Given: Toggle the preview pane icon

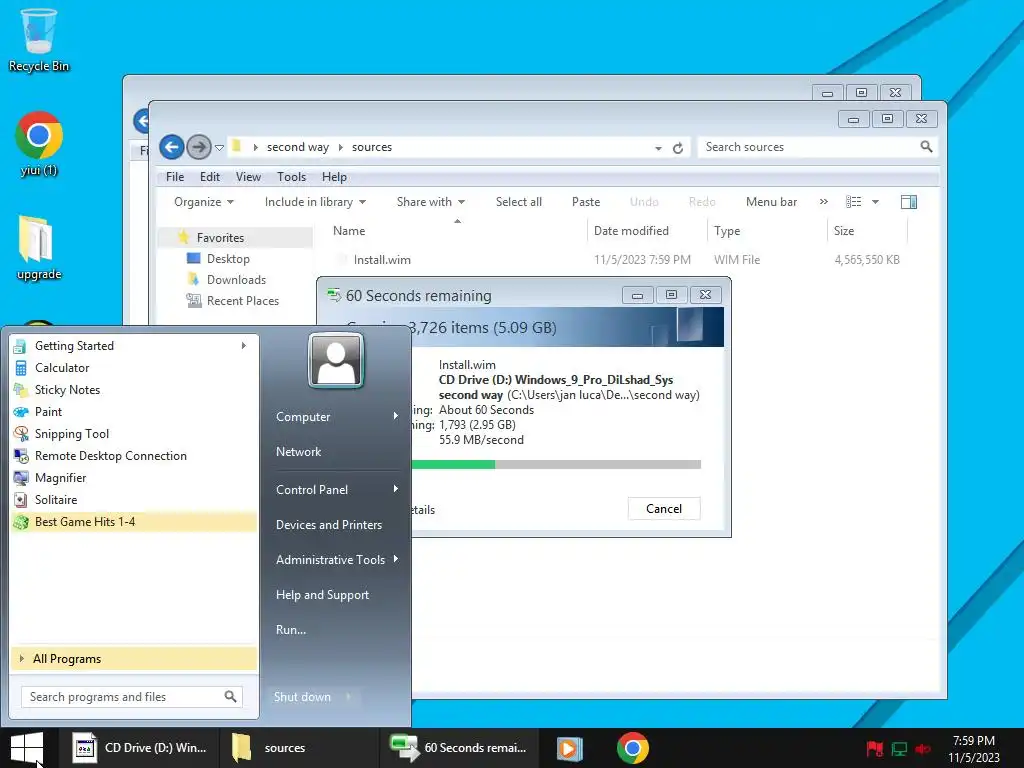Looking at the screenshot, I should (908, 202).
